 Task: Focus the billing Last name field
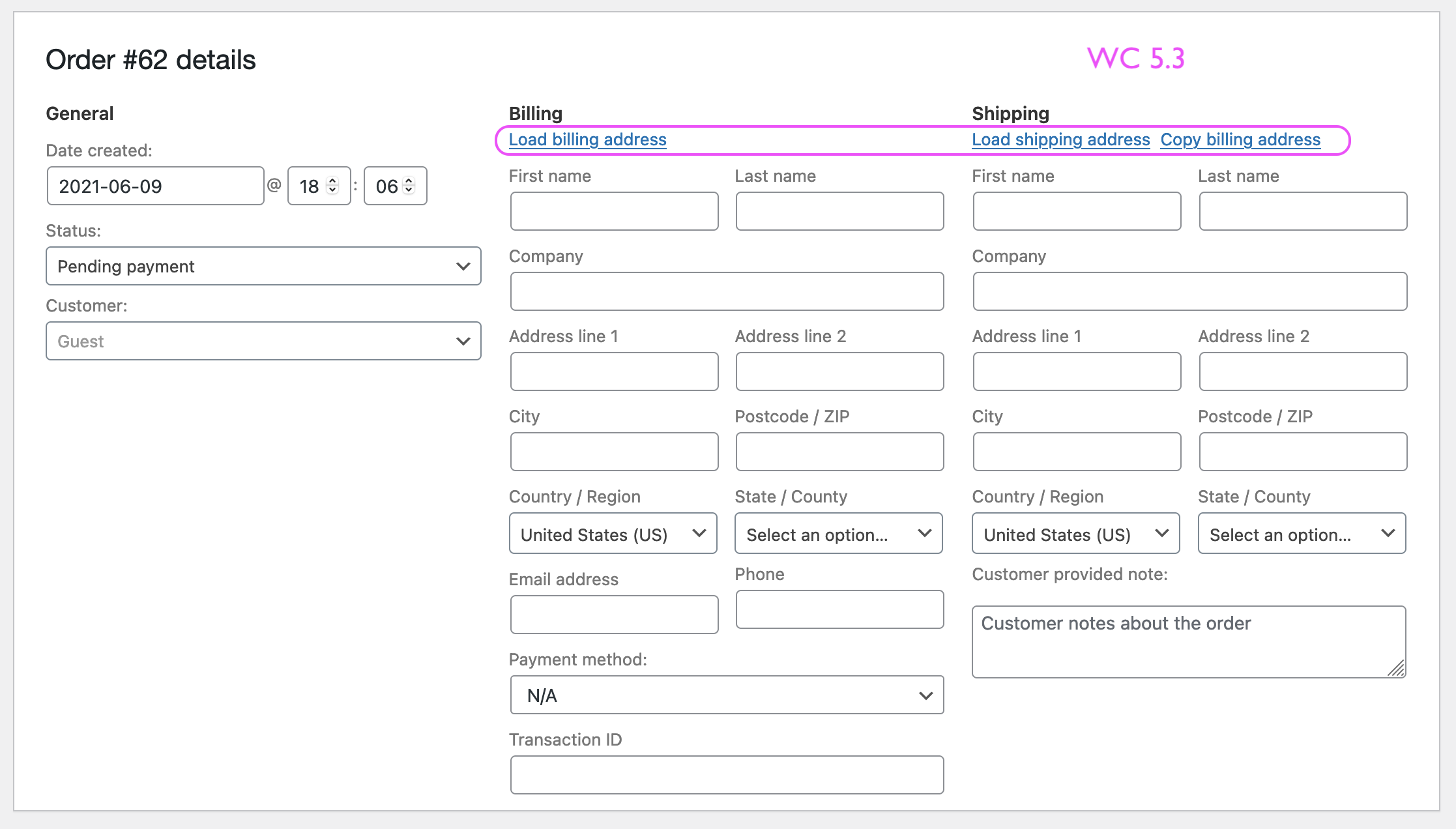[x=840, y=211]
